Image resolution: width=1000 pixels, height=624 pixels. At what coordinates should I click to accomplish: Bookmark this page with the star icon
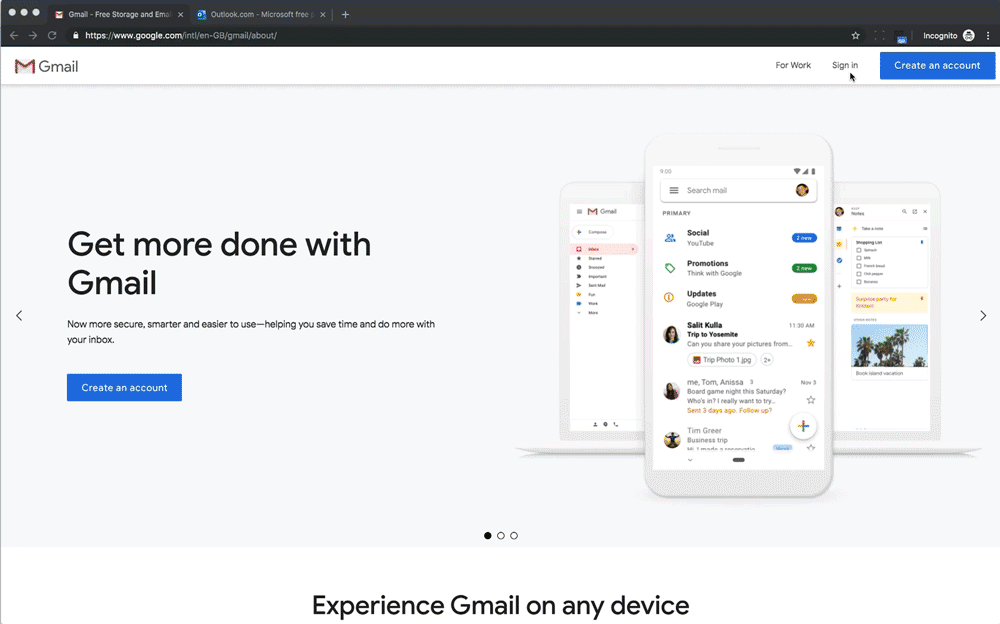pos(855,36)
